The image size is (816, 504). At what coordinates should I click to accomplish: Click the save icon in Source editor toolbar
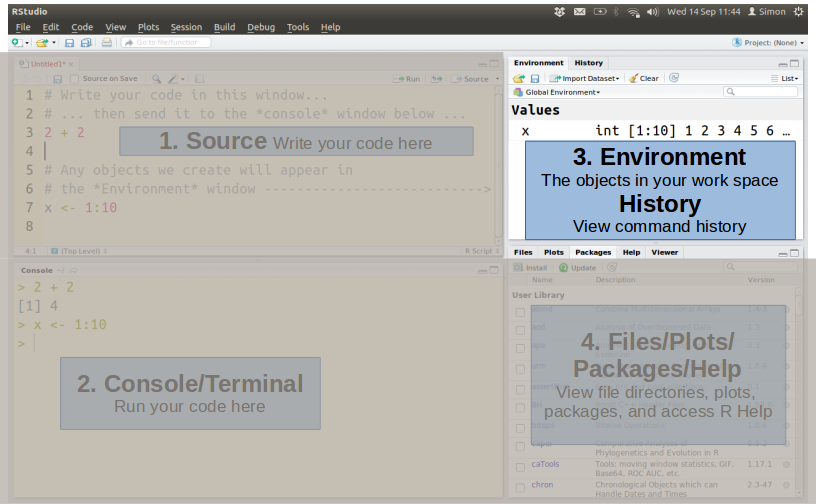coord(58,79)
